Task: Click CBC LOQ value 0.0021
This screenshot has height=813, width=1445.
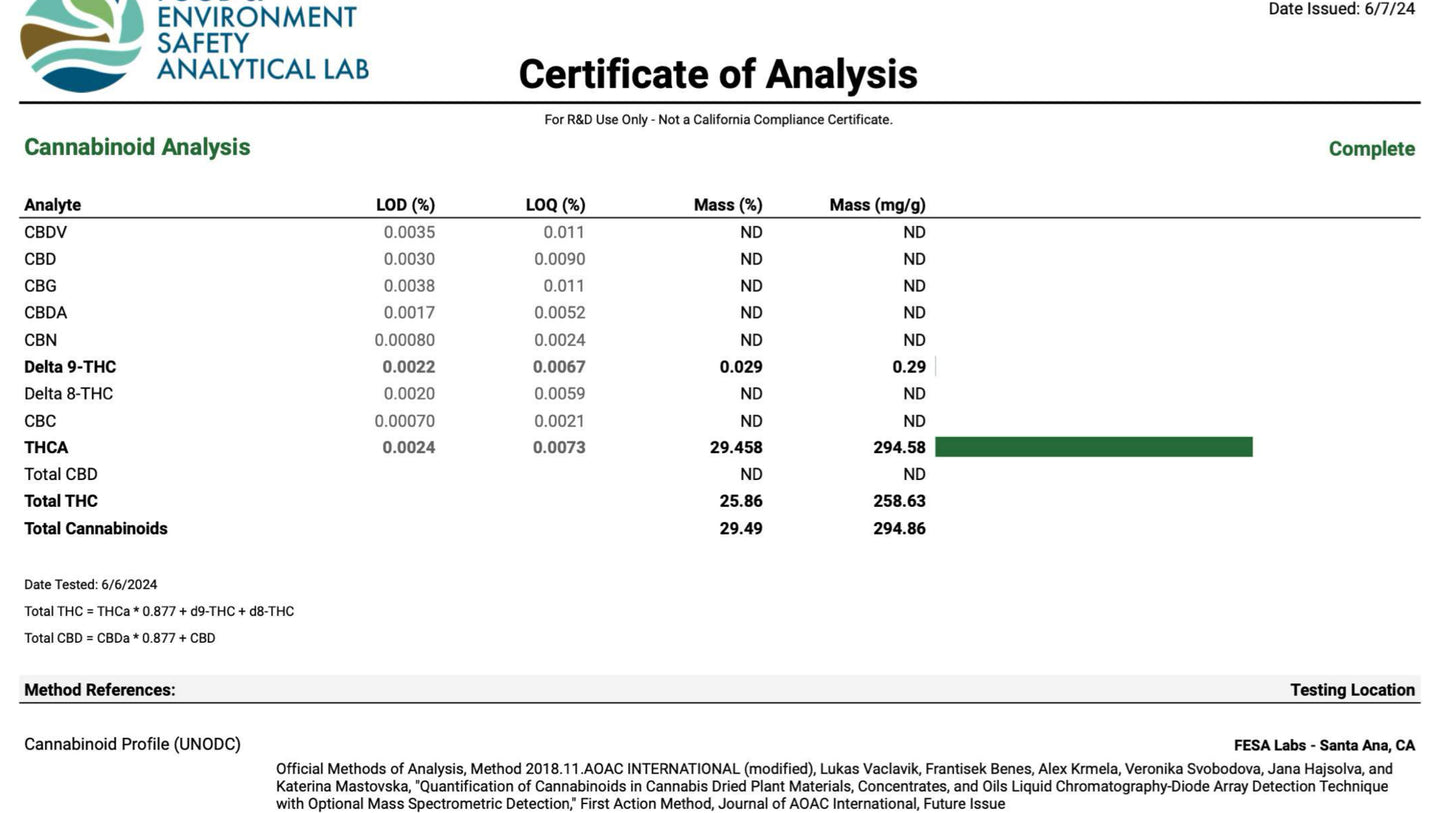Action: [559, 421]
